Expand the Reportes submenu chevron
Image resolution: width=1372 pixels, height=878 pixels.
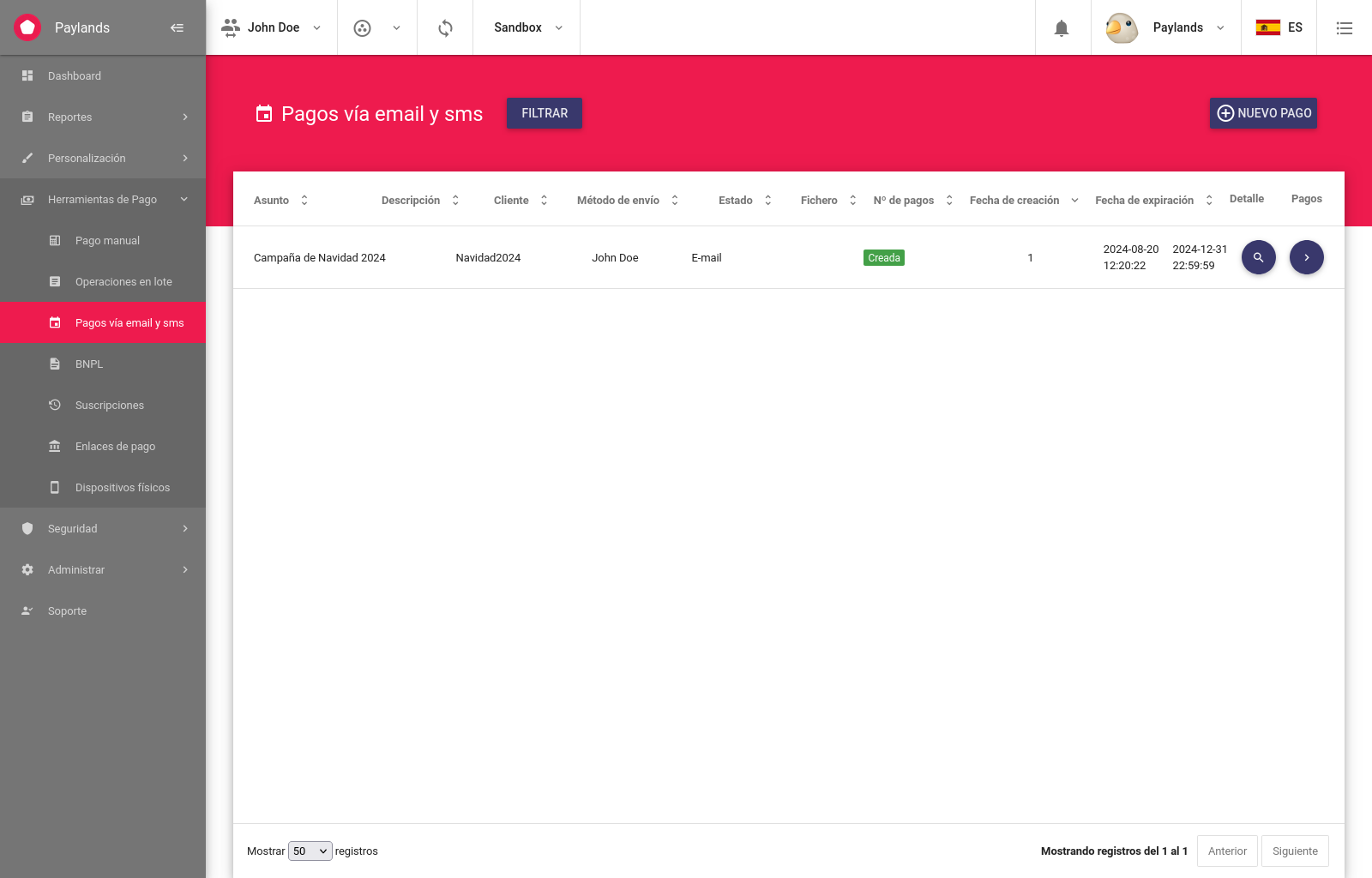pyautogui.click(x=185, y=117)
